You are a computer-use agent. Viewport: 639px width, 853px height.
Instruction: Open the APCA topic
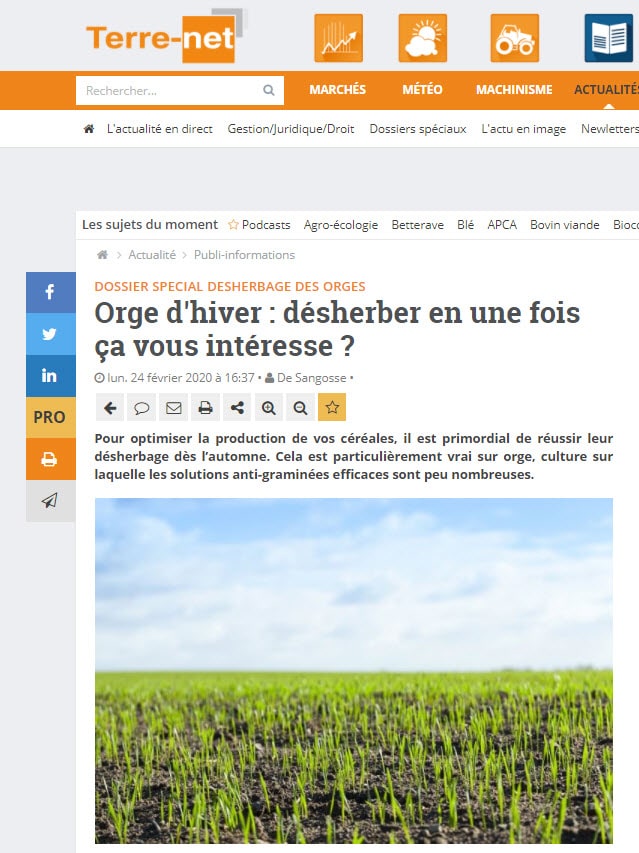pos(501,225)
